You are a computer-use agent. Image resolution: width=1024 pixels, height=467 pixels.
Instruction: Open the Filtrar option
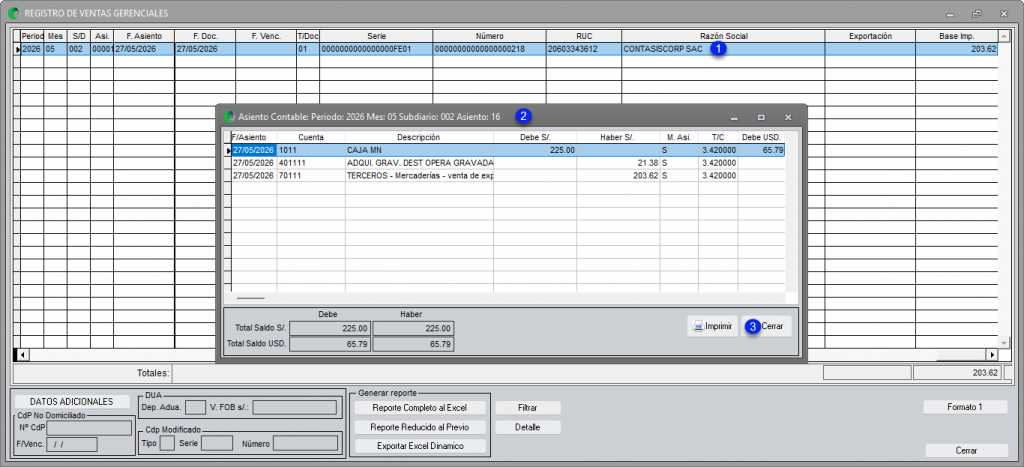point(528,408)
